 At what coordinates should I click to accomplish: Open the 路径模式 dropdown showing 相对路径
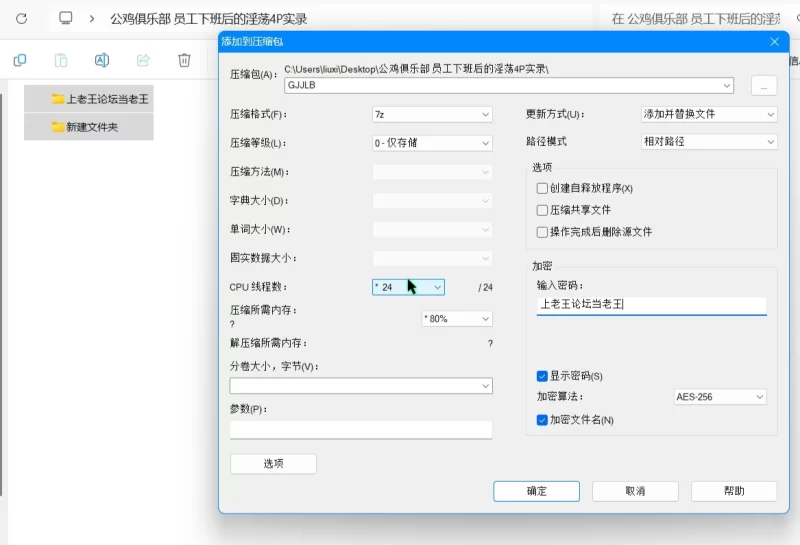709,141
